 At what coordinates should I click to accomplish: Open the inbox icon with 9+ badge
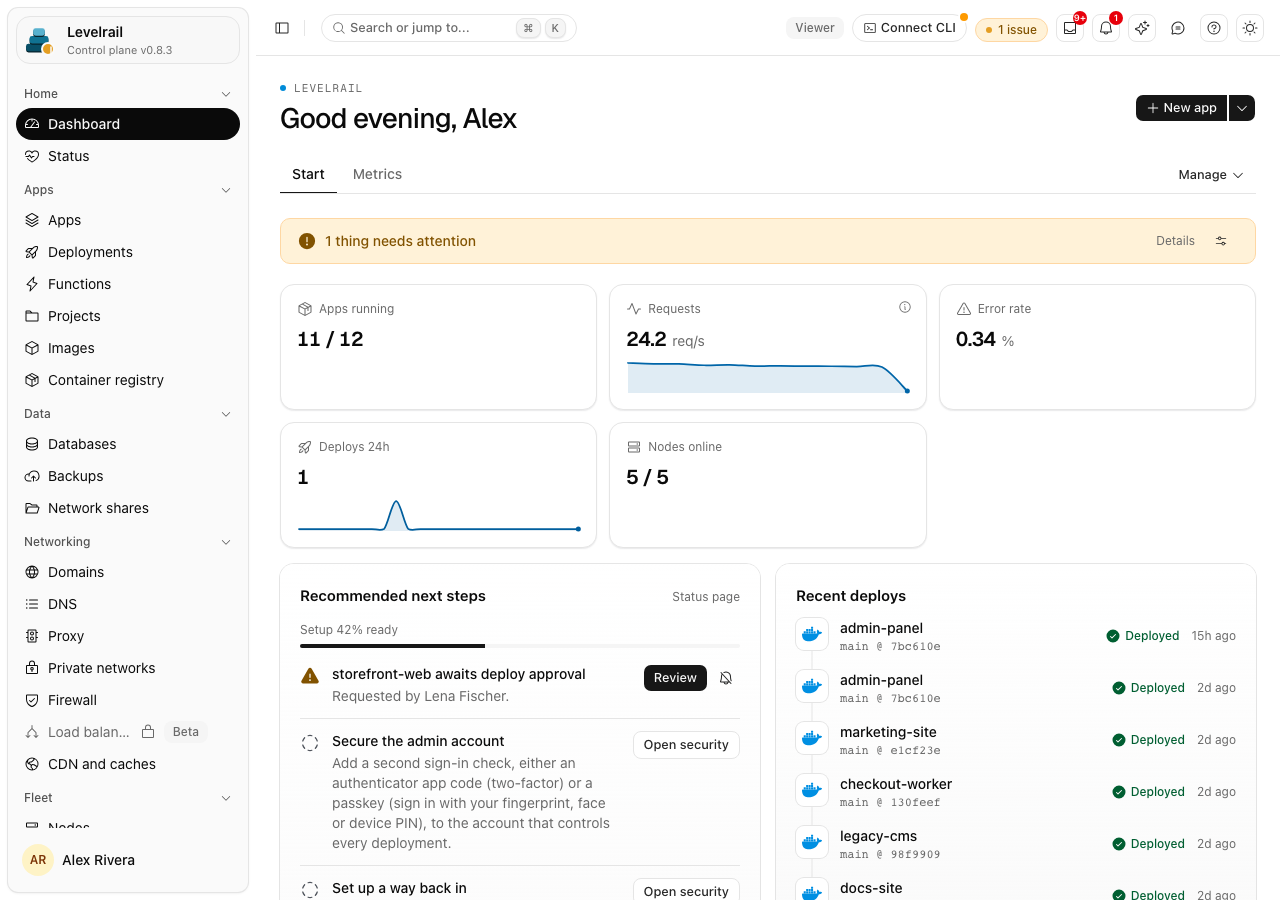point(1070,28)
